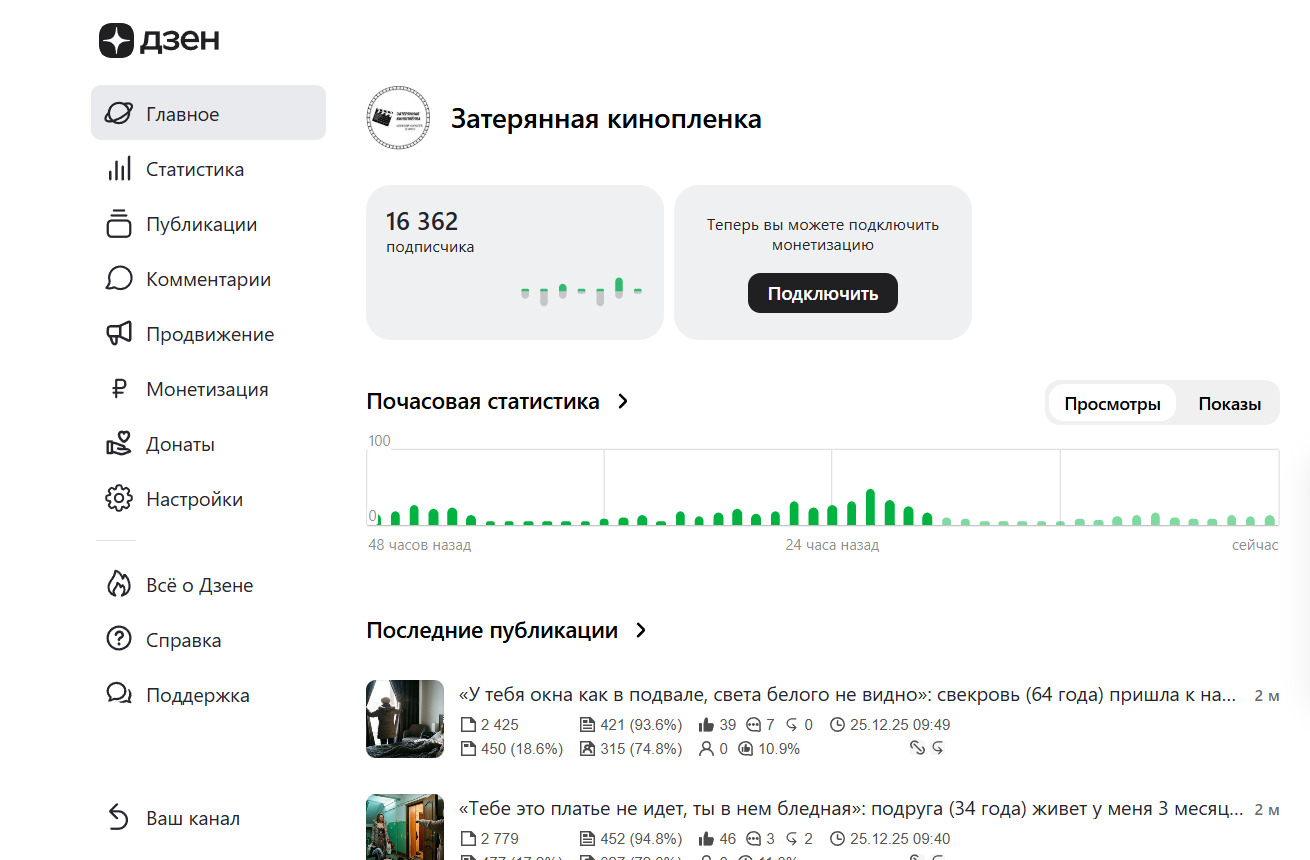Open the 16 362 подписчика subscribers card
Viewport: 1310px width, 860px height.
(515, 262)
